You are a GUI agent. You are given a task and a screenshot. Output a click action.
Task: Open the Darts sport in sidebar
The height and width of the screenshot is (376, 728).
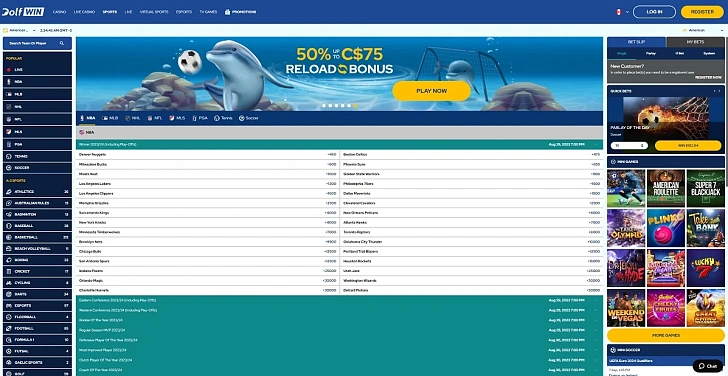tap(37, 294)
